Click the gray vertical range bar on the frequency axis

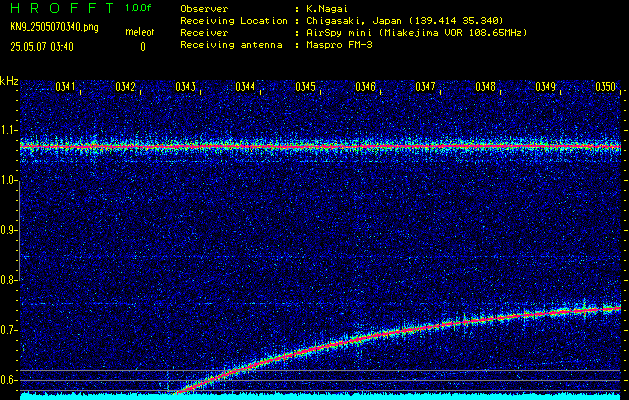pos(19,231)
